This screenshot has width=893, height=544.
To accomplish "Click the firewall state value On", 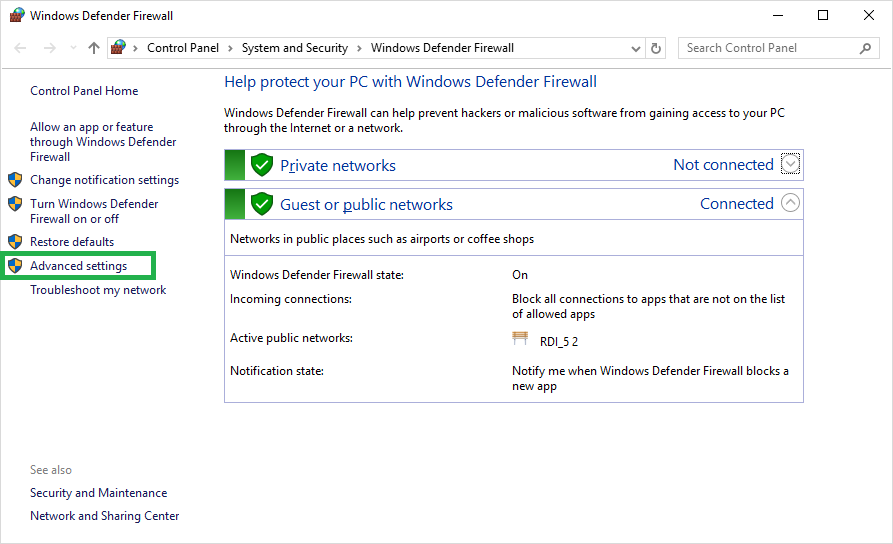I will pyautogui.click(x=519, y=275).
